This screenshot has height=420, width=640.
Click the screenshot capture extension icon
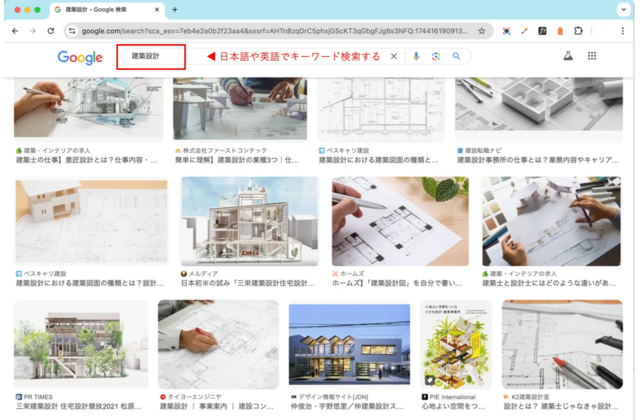click(x=506, y=31)
